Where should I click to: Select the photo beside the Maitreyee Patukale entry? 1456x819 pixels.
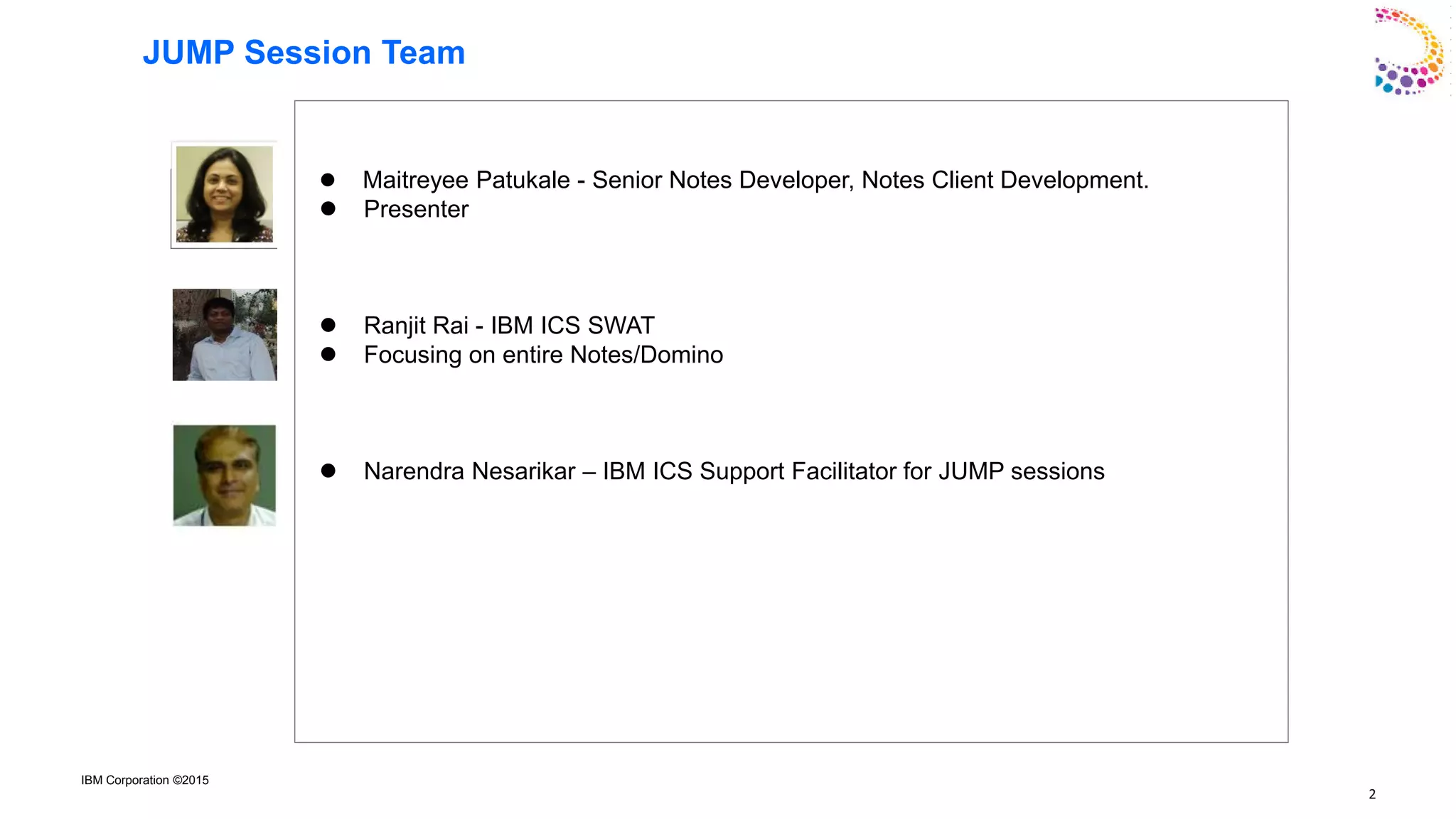(x=224, y=194)
